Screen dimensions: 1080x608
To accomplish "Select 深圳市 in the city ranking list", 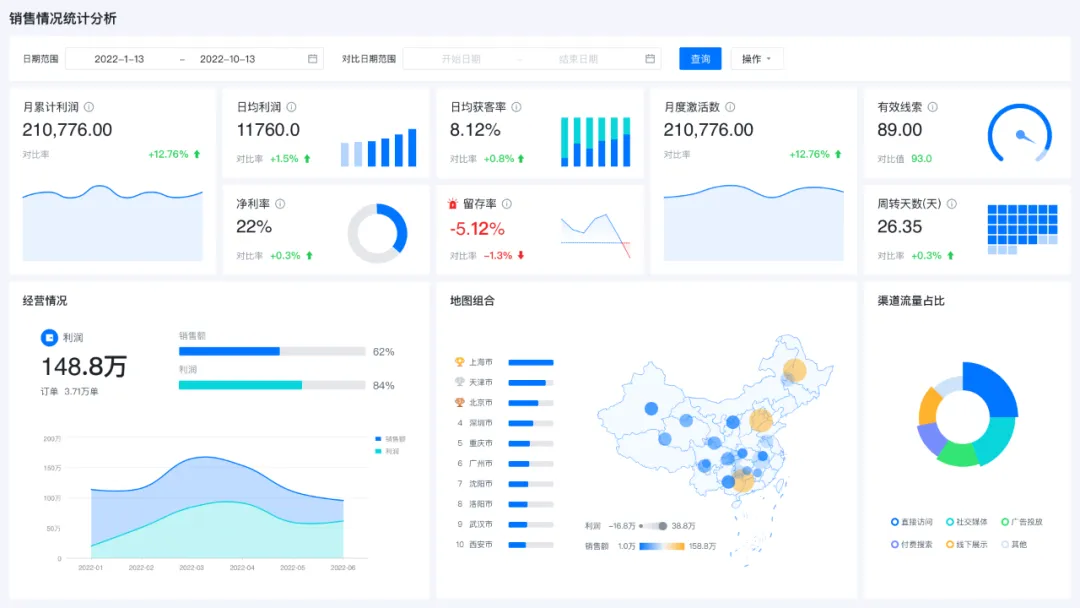I will coord(481,423).
